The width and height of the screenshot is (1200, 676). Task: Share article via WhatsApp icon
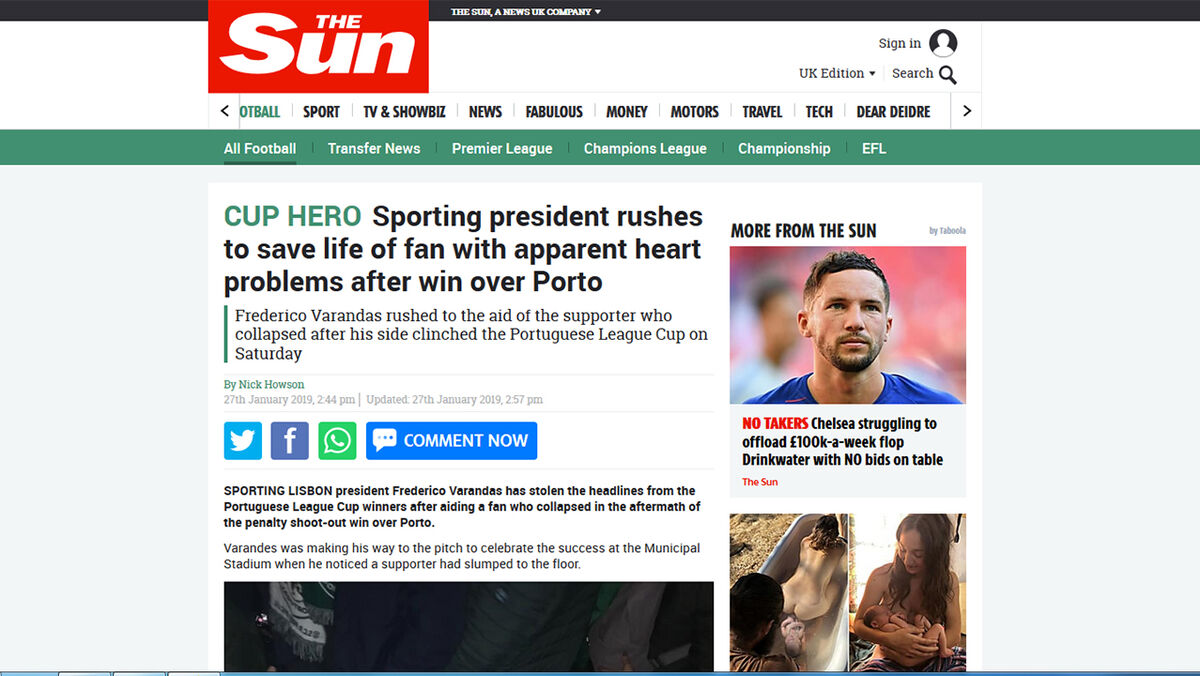tap(337, 440)
